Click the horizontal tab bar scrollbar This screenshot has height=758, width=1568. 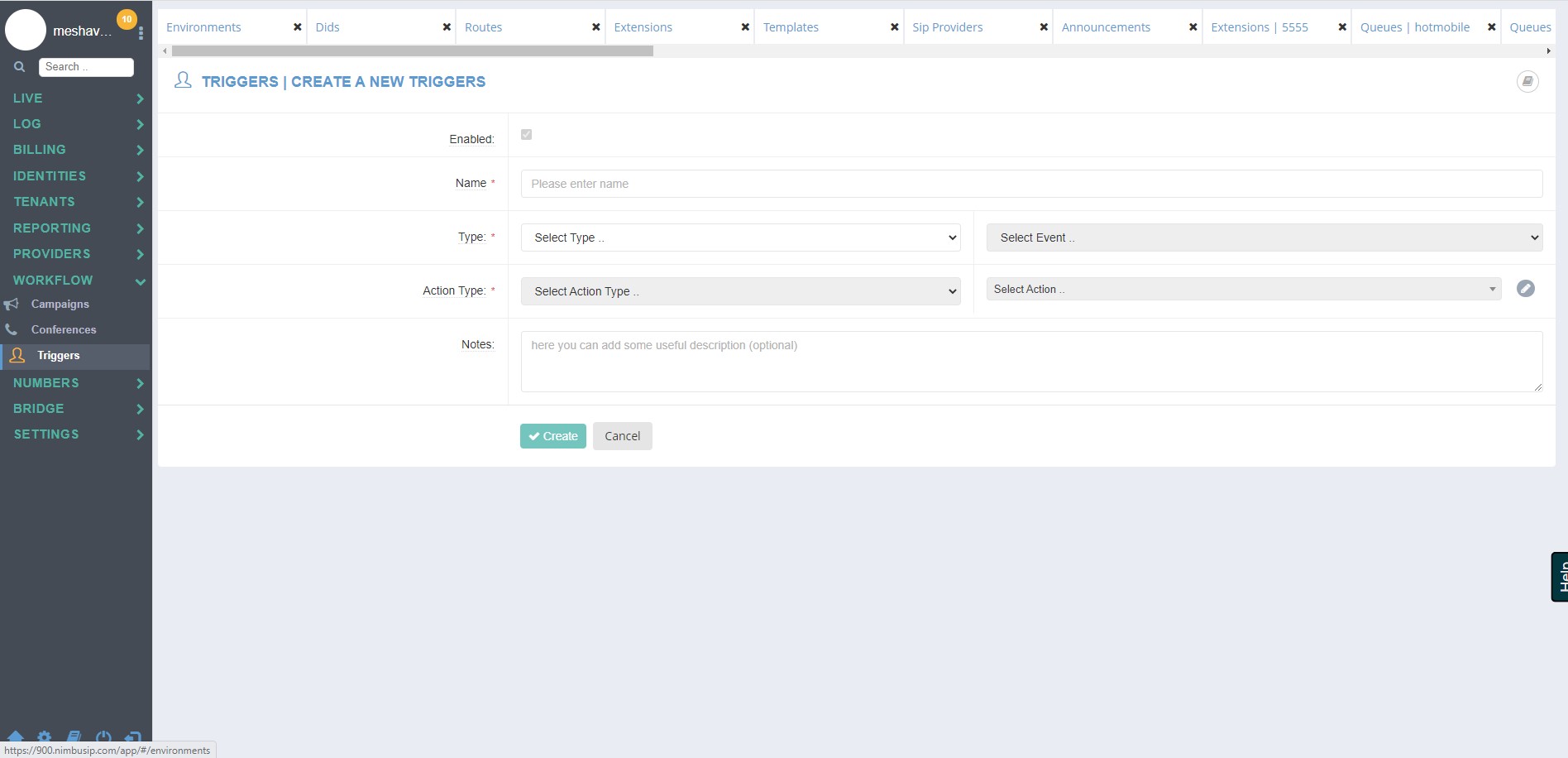[413, 51]
